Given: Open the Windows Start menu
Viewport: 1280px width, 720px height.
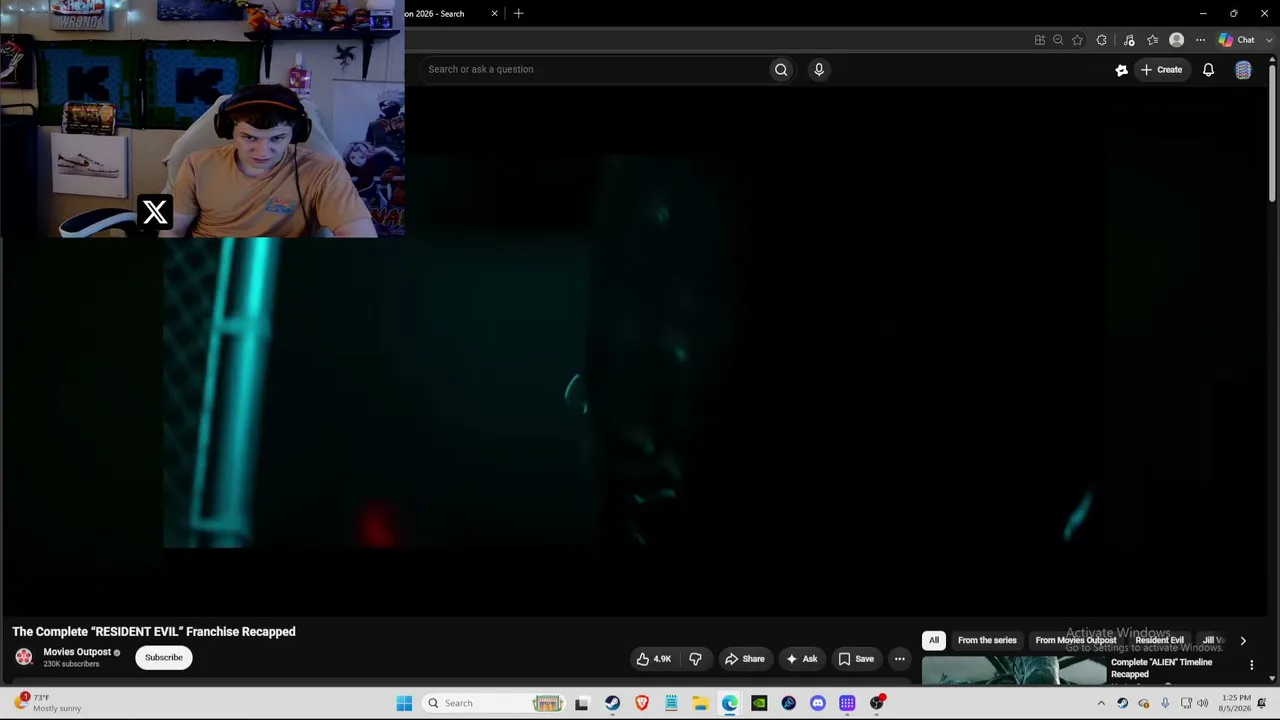Looking at the screenshot, I should pos(404,703).
